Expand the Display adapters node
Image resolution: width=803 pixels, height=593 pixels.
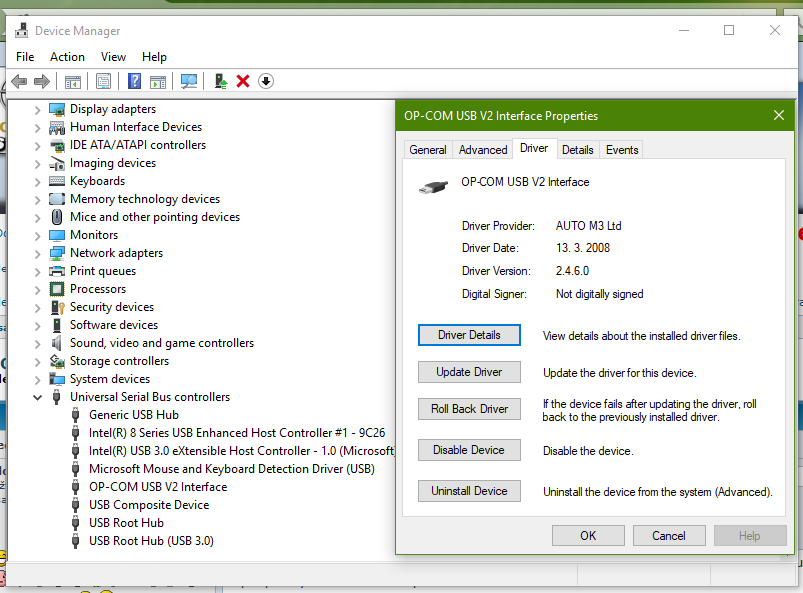[x=38, y=109]
